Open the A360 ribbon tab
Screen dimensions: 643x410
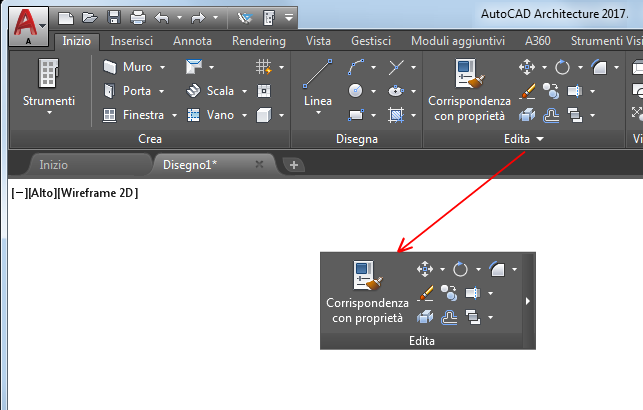click(x=538, y=41)
